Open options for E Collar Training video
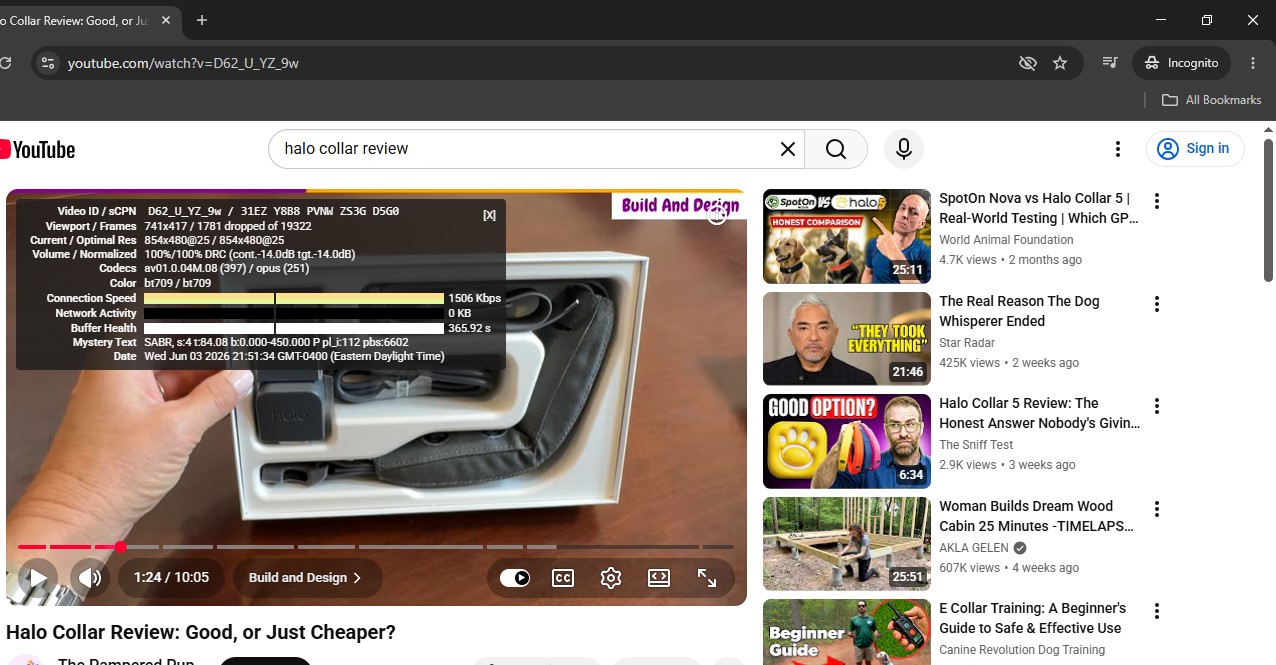The width and height of the screenshot is (1276, 665). coord(1157,611)
